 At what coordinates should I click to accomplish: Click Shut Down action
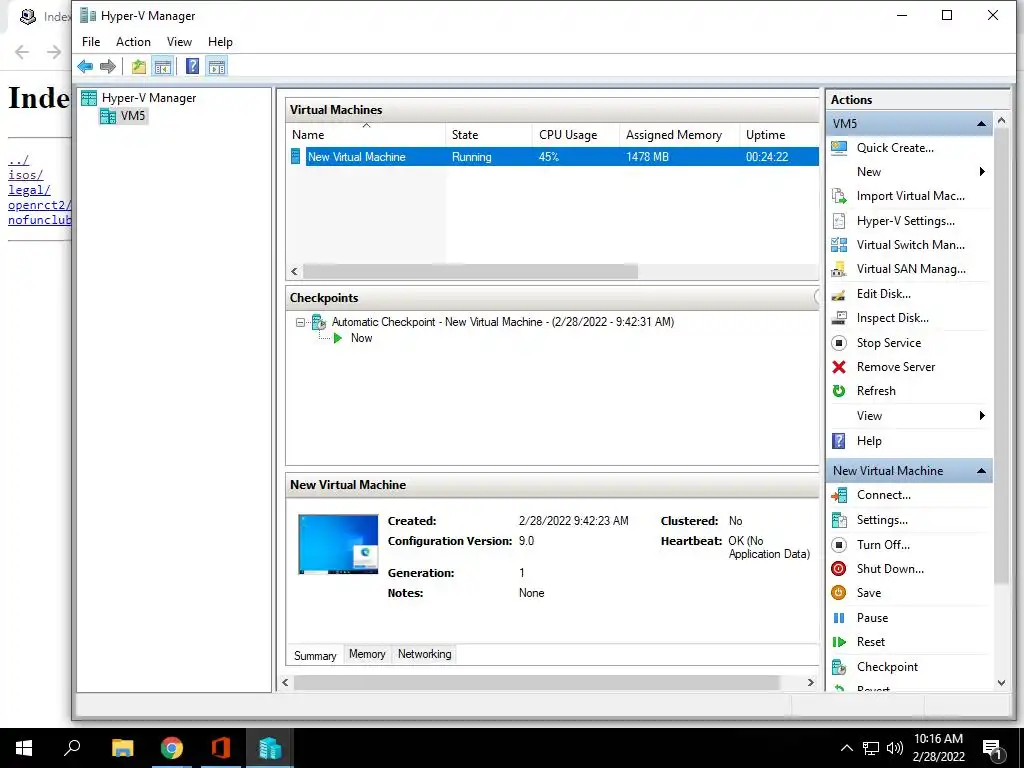click(x=889, y=569)
